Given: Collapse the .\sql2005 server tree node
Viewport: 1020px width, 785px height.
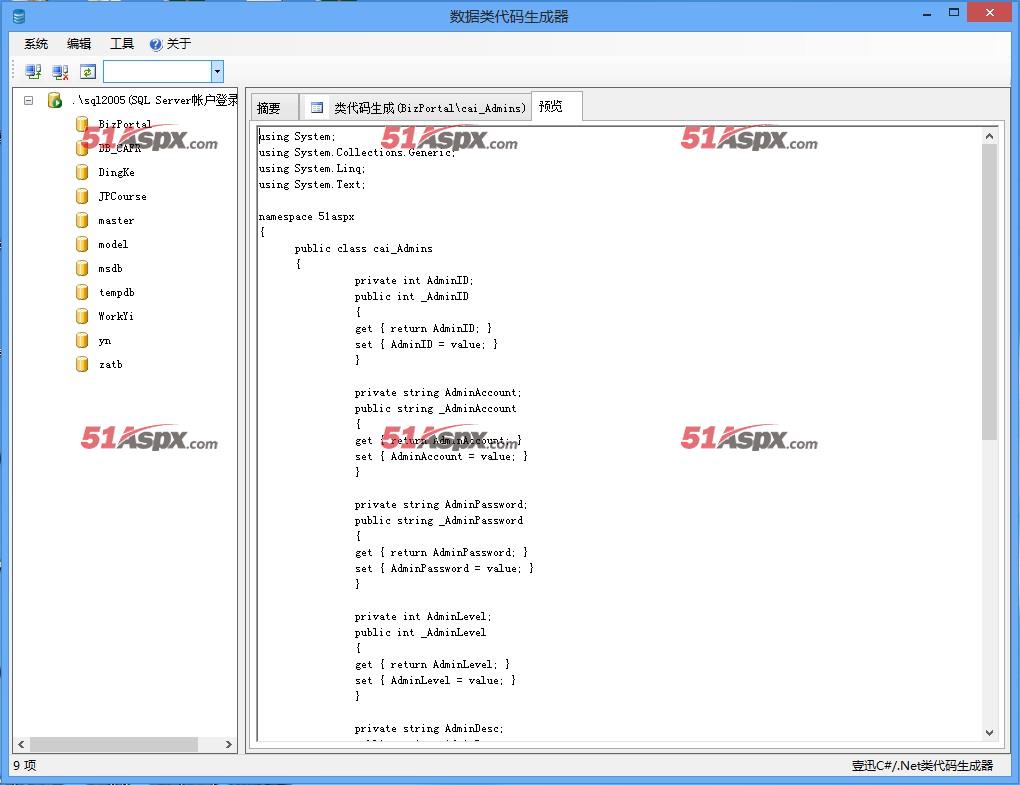Looking at the screenshot, I should tap(29, 100).
